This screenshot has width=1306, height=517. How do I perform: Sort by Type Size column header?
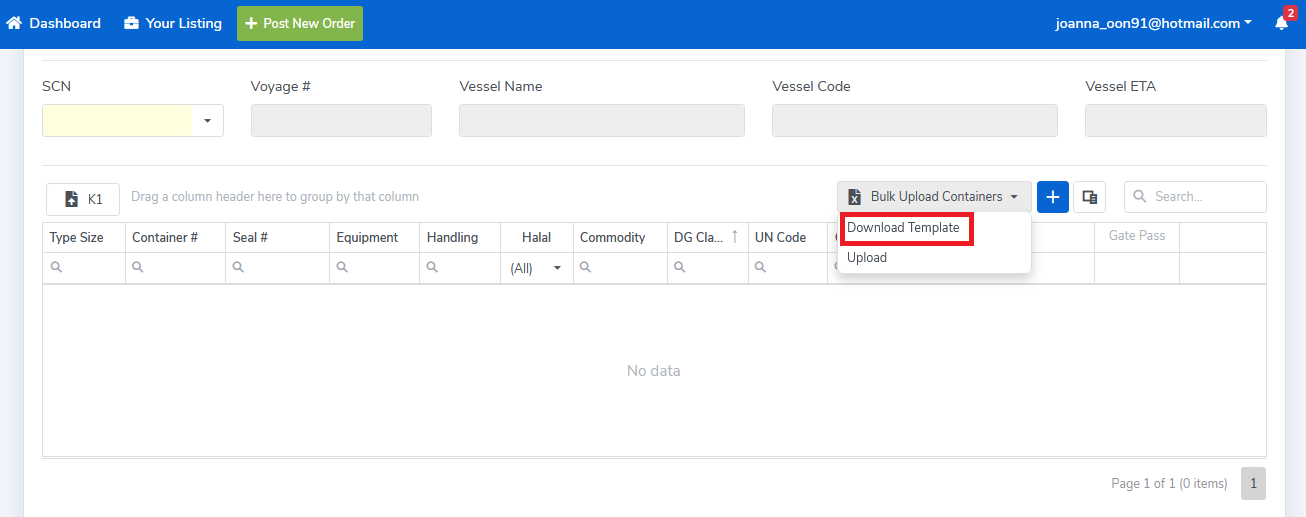click(x=77, y=238)
